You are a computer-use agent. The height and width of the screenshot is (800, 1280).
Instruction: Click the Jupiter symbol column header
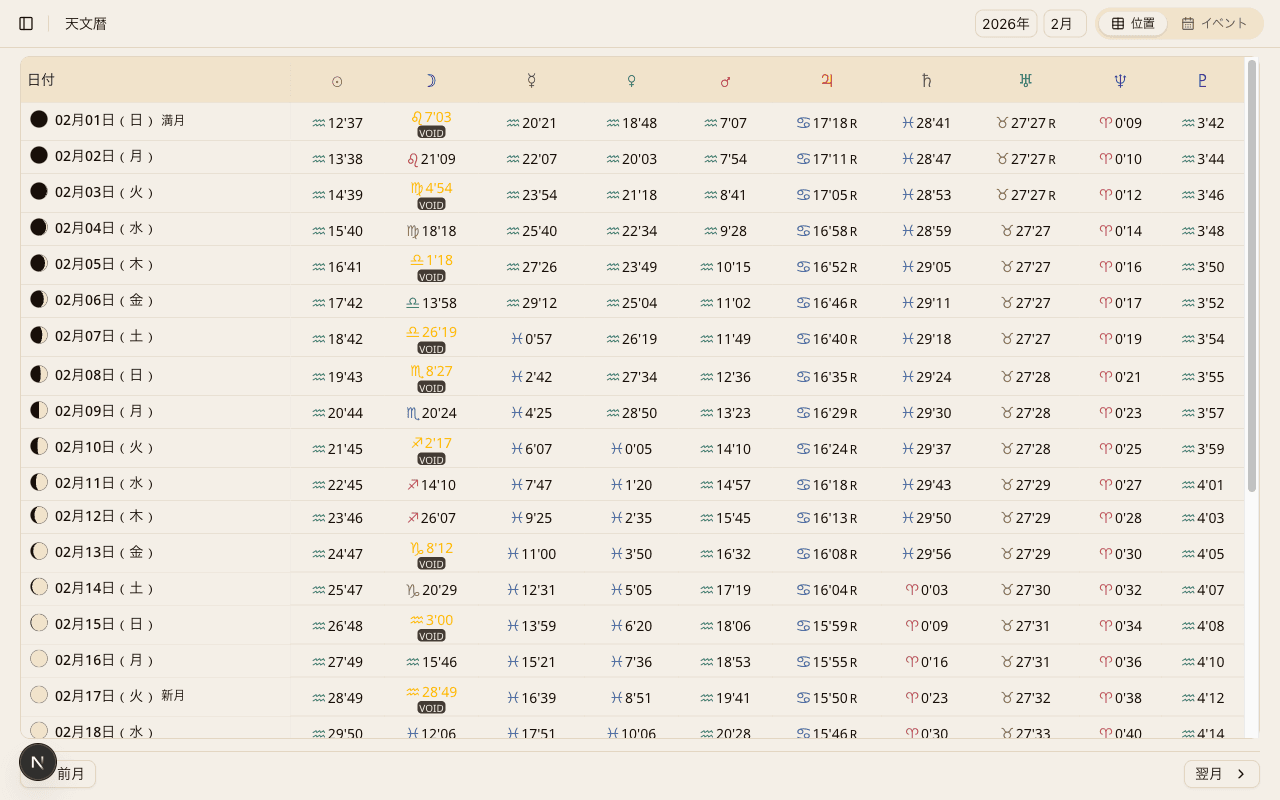827,81
